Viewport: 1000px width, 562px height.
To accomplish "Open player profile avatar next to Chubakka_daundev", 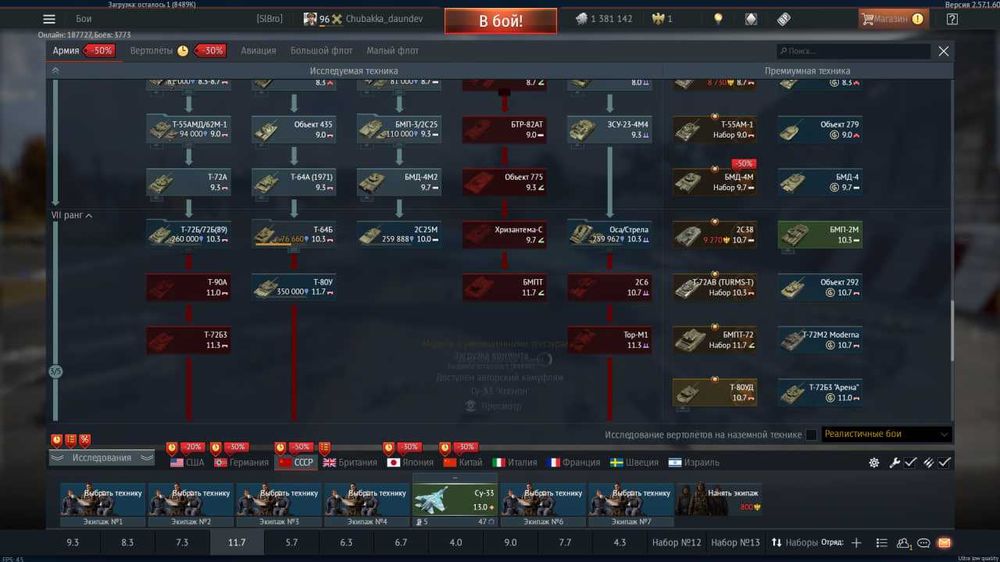I will pos(310,19).
